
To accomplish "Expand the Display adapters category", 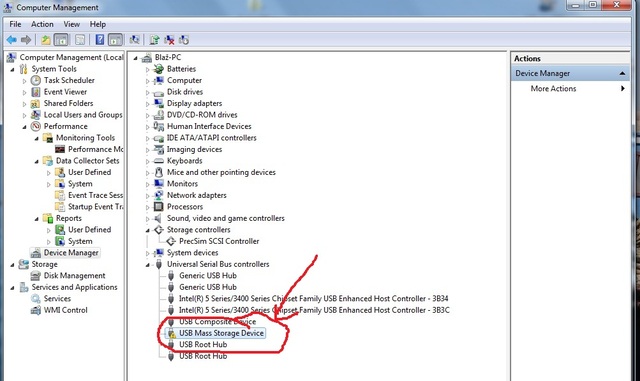I will (148, 104).
